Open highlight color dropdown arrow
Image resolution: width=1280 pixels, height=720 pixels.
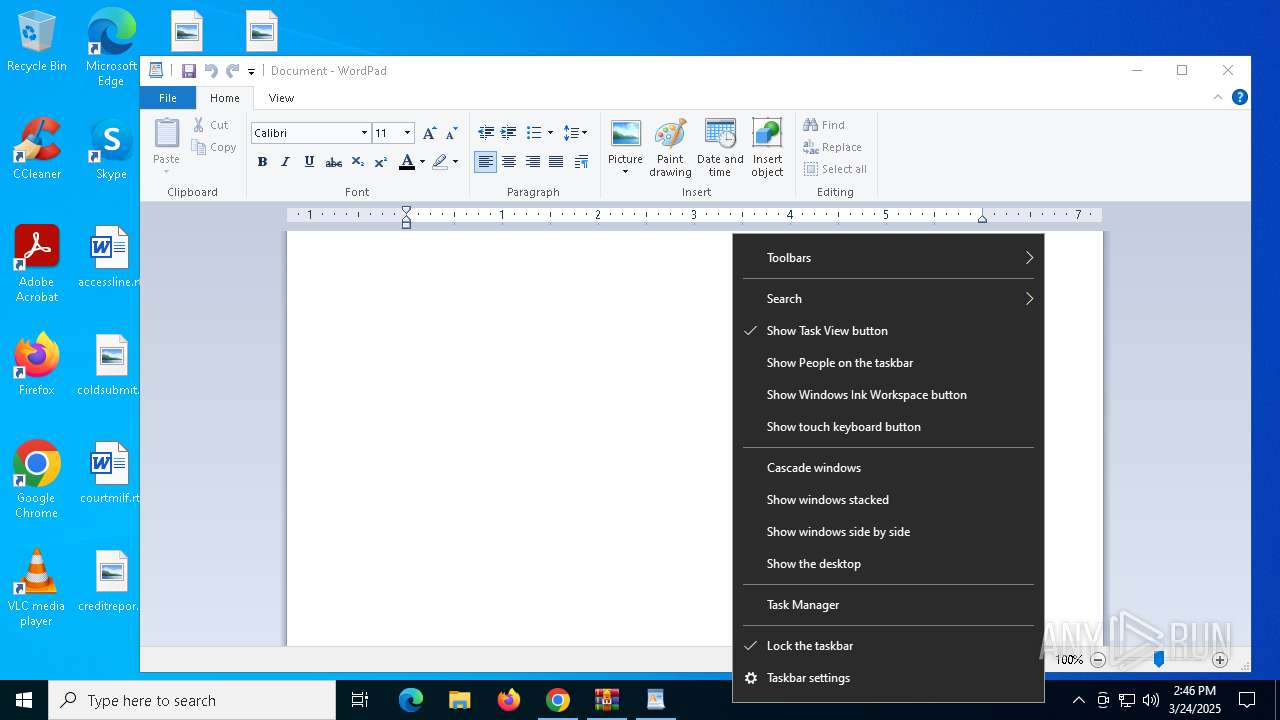(x=455, y=162)
